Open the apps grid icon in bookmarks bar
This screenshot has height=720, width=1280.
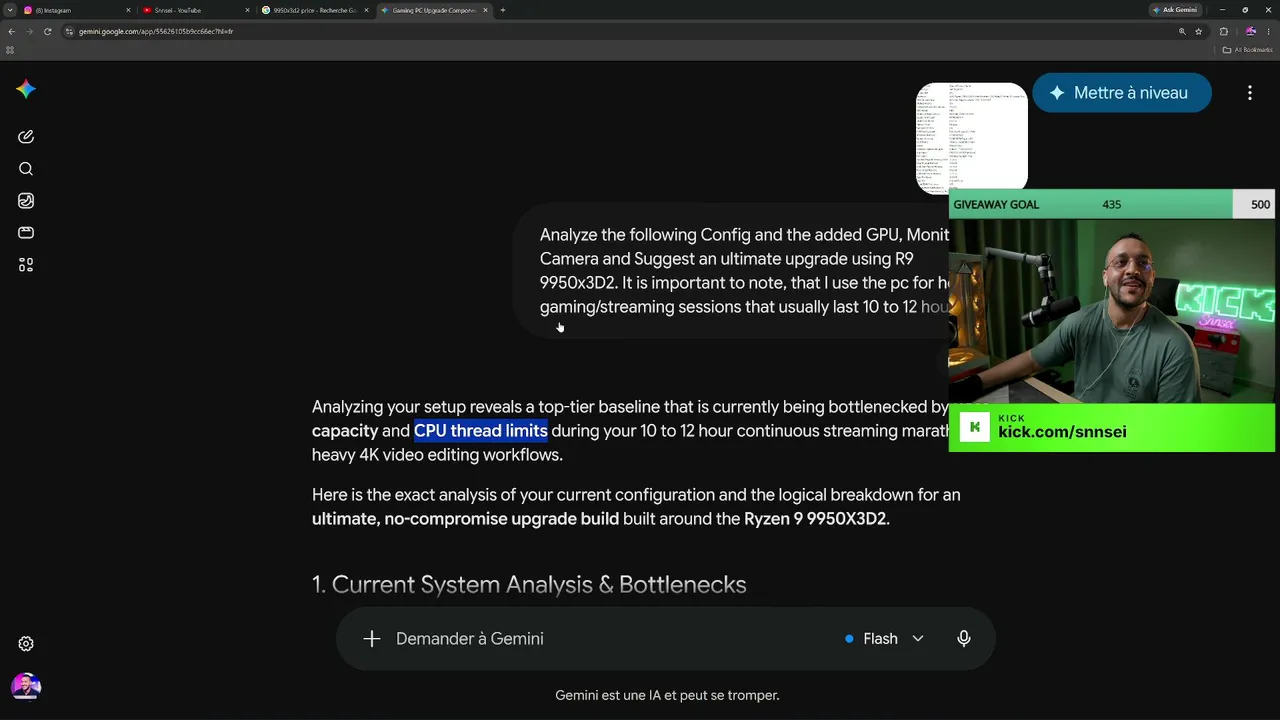point(11,49)
